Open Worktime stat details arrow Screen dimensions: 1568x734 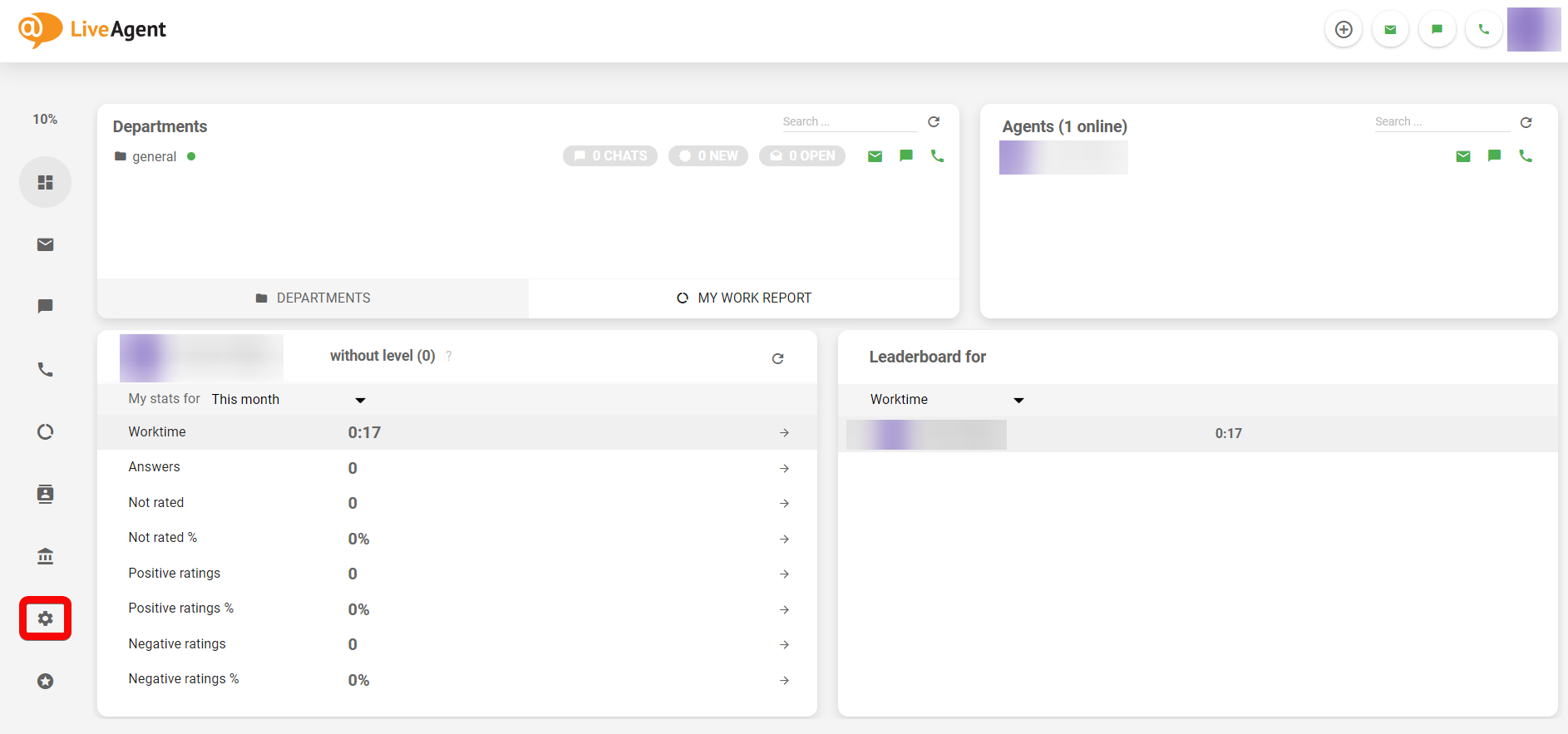[784, 433]
